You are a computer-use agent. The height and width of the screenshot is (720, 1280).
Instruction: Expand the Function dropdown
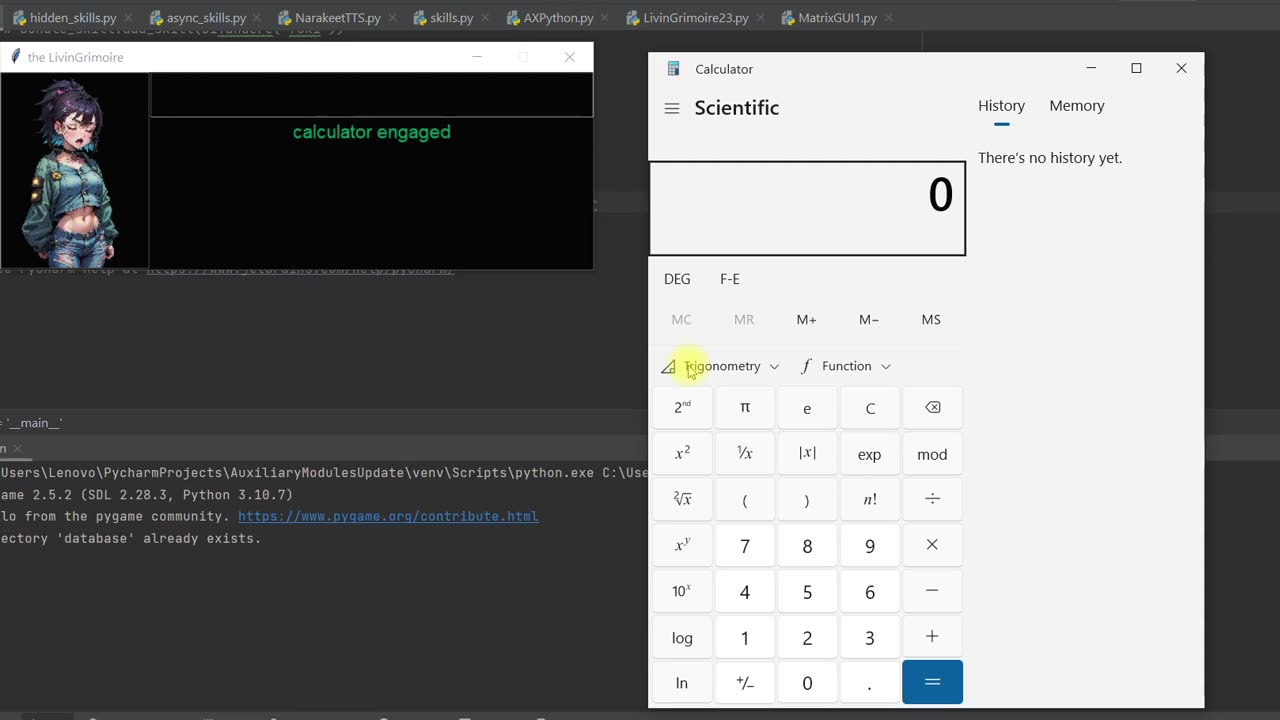(847, 366)
